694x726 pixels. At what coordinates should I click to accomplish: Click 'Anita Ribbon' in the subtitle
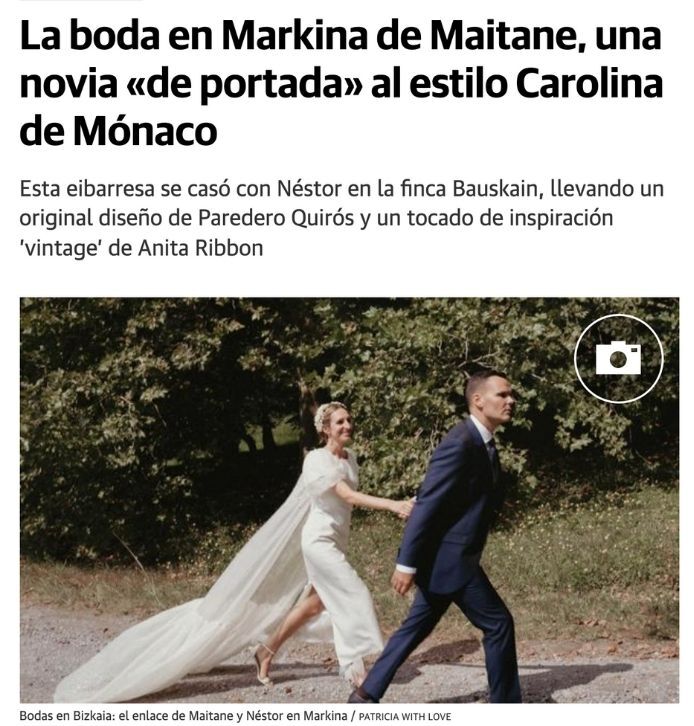pos(200,248)
